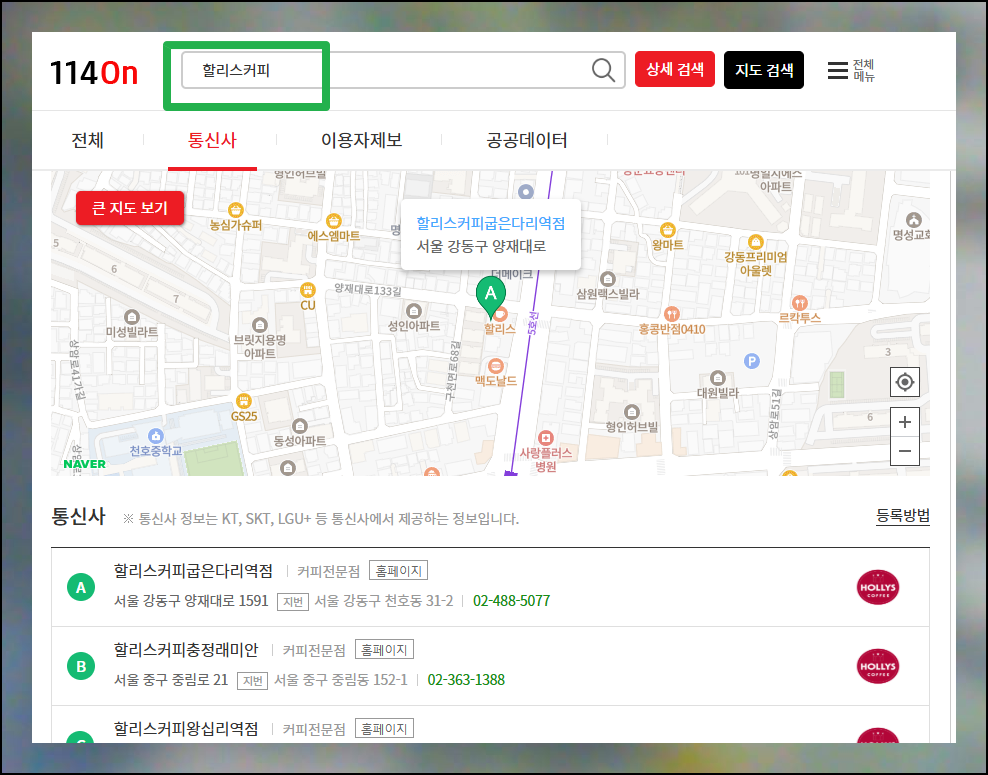Click the 맥도날드 map icon
This screenshot has width=988, height=775.
point(496,366)
